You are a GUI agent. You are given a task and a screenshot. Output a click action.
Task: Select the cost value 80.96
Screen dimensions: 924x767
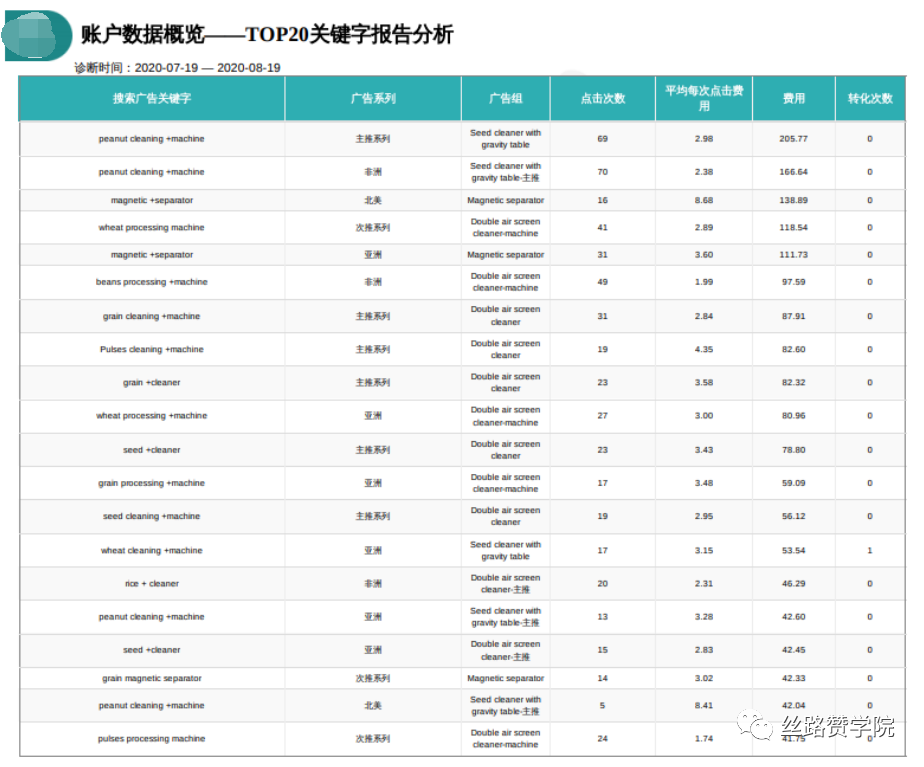tap(793, 415)
